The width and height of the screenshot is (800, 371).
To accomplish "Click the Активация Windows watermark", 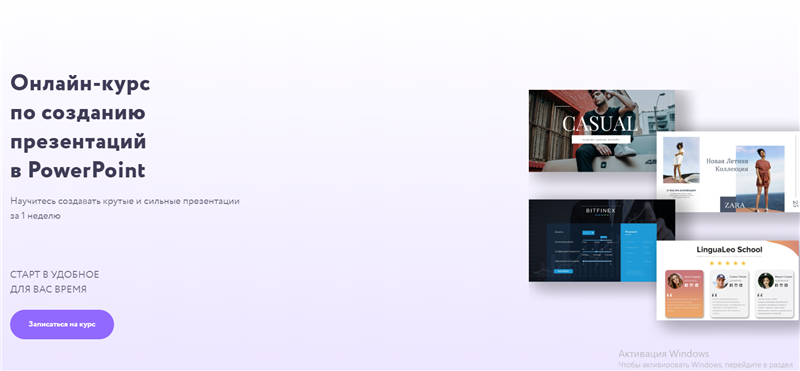I will coord(663,354).
